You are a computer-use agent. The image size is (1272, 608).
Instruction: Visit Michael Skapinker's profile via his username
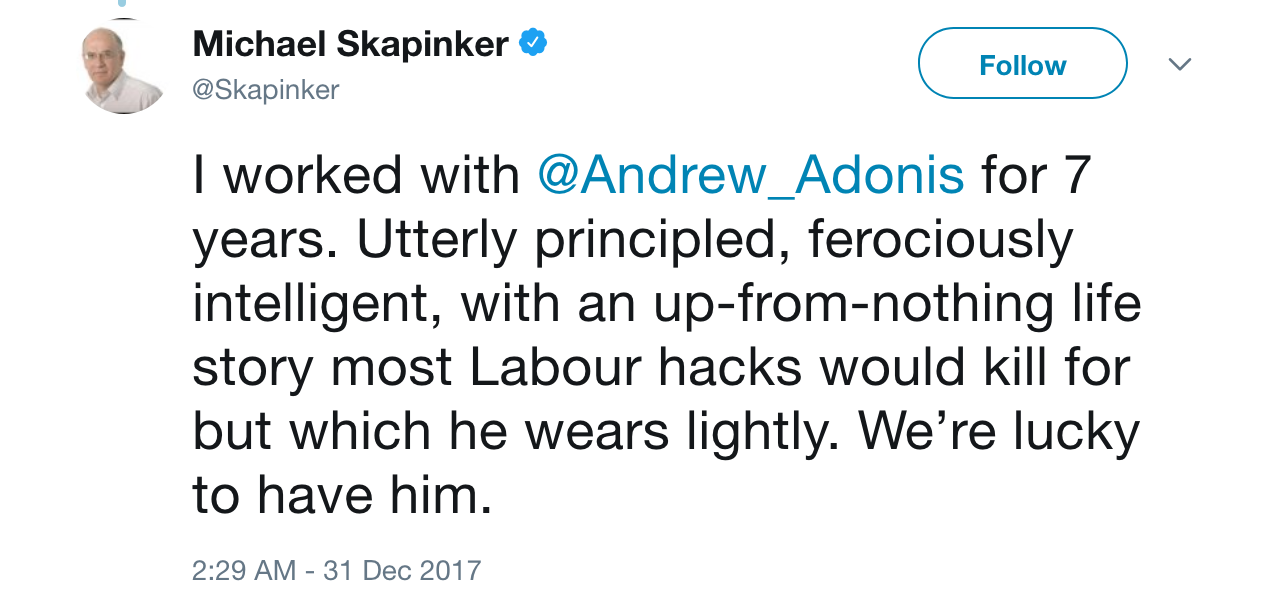click(265, 90)
